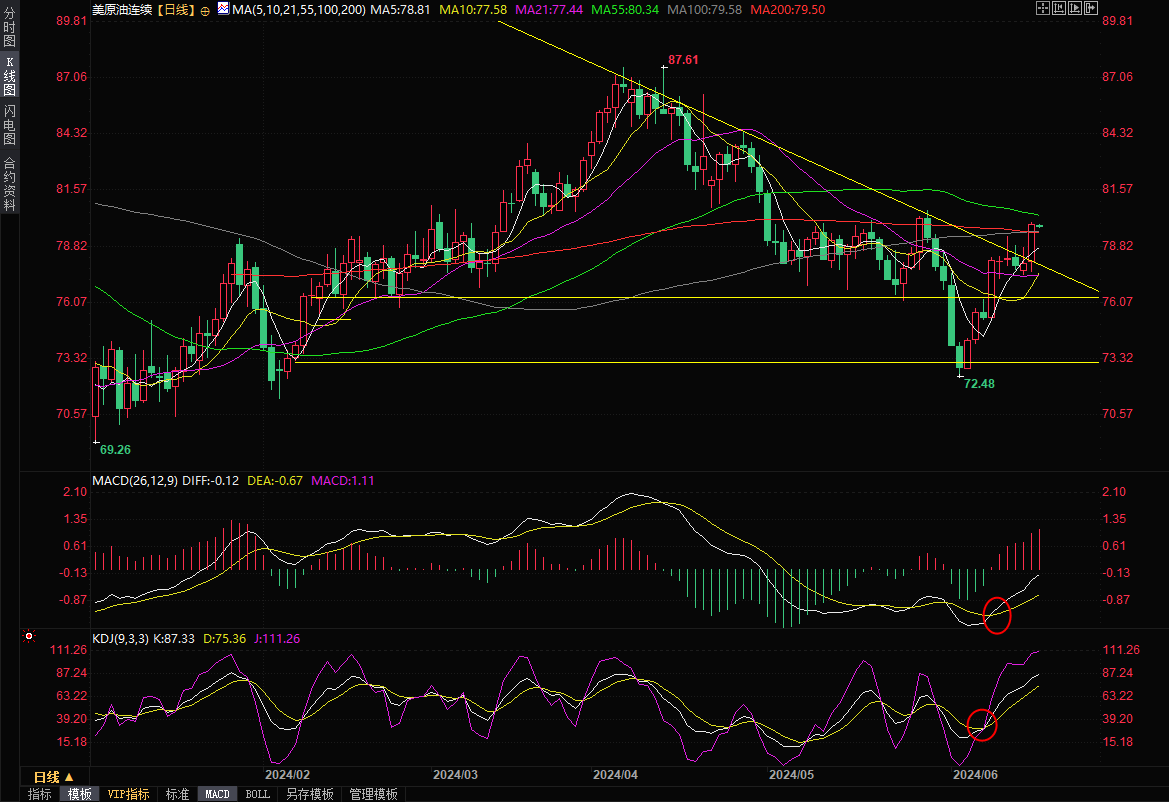Click the 另存模板 button
This screenshot has height=802, width=1169.
pyautogui.click(x=310, y=794)
